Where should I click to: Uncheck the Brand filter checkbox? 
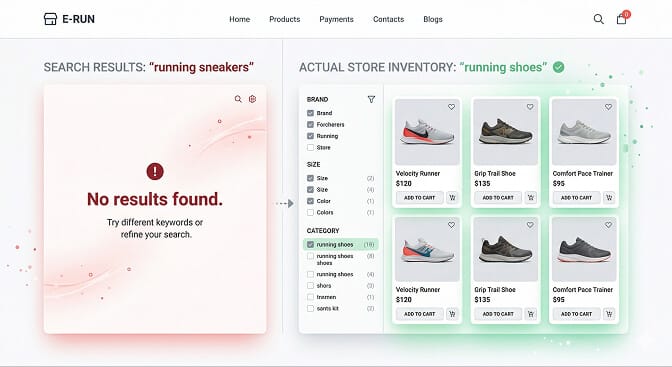tap(310, 113)
